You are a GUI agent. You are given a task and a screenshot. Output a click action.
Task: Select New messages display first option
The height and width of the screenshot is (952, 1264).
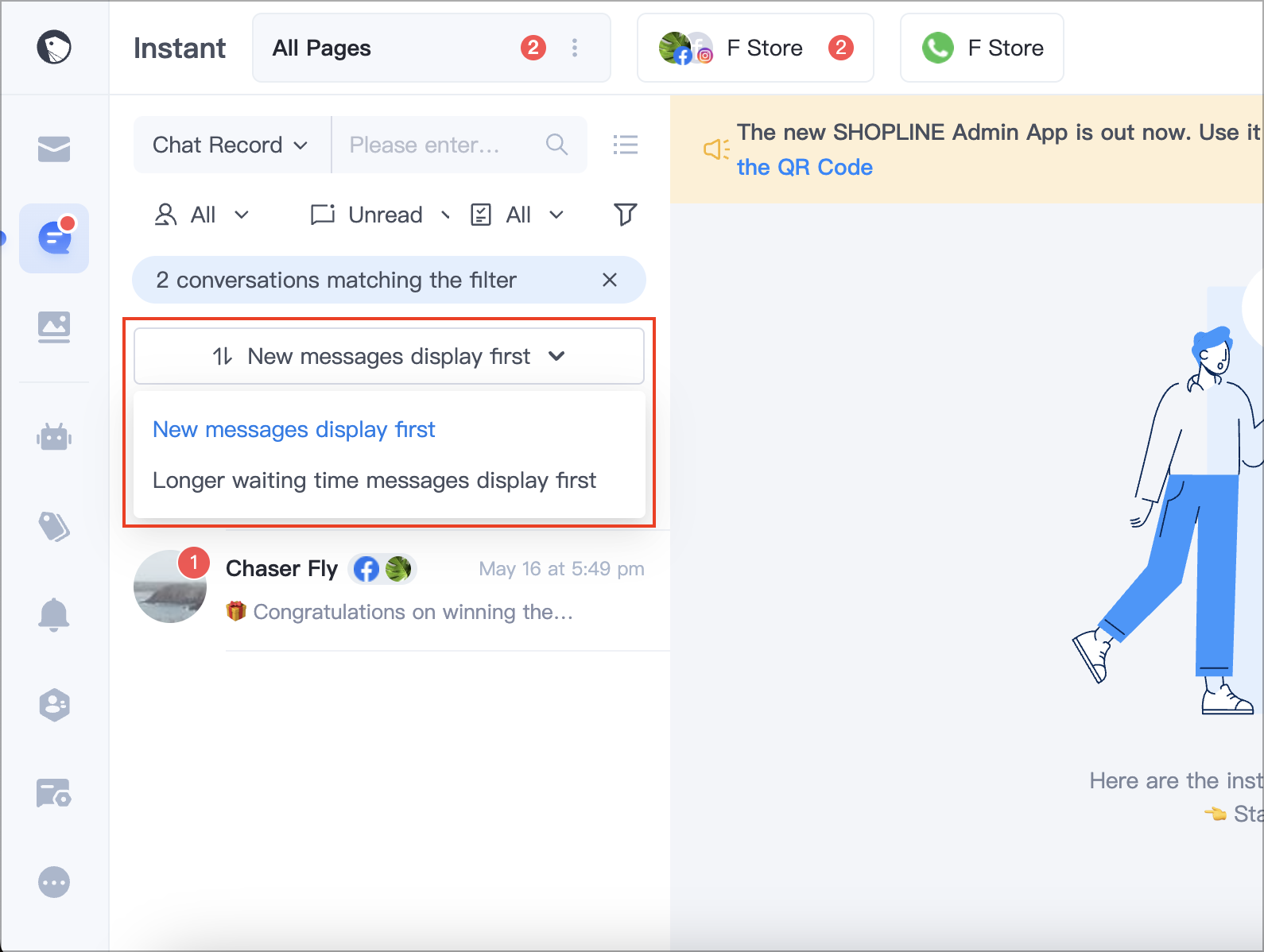(294, 429)
